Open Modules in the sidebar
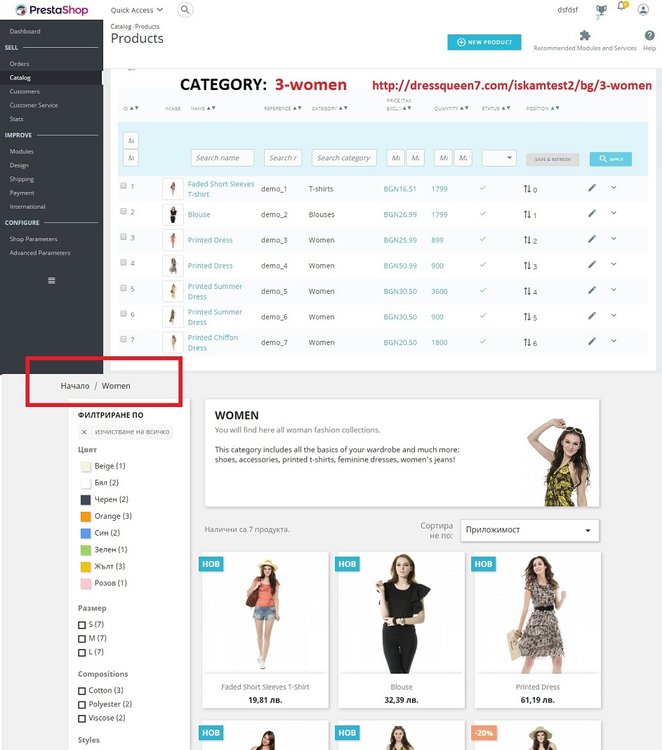 [x=22, y=151]
